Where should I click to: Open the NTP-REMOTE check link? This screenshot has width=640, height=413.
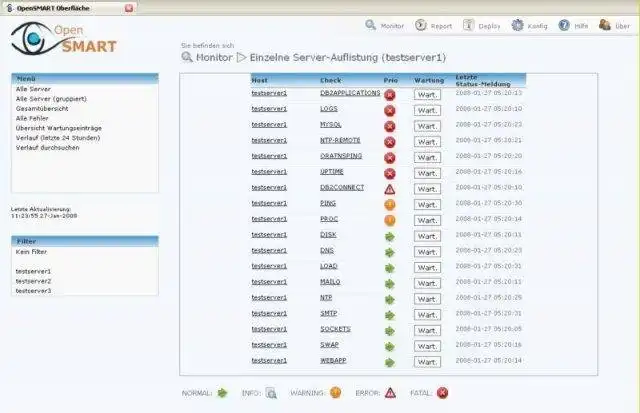340,140
